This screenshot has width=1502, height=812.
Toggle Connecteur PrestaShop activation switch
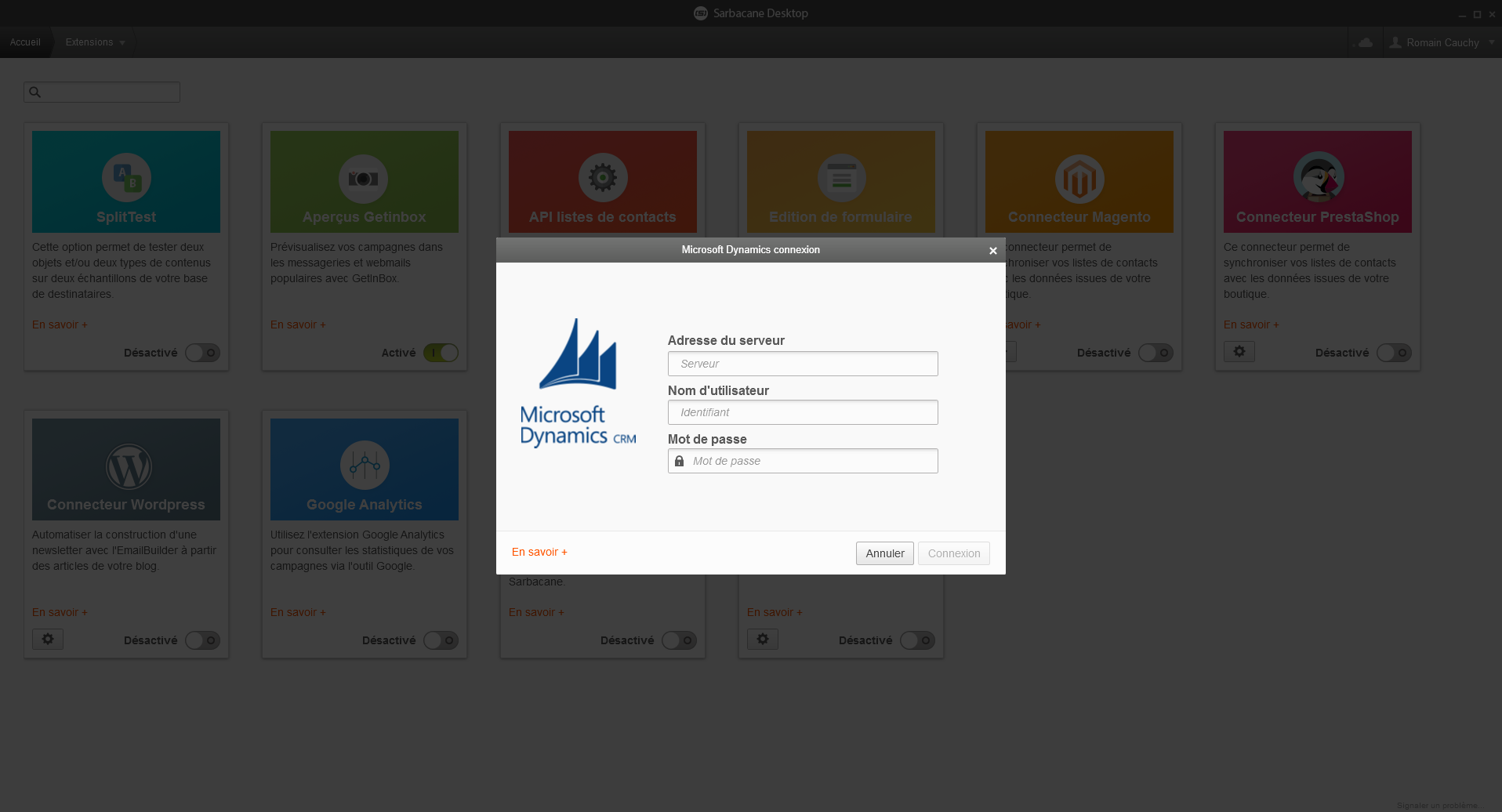pos(1394,353)
